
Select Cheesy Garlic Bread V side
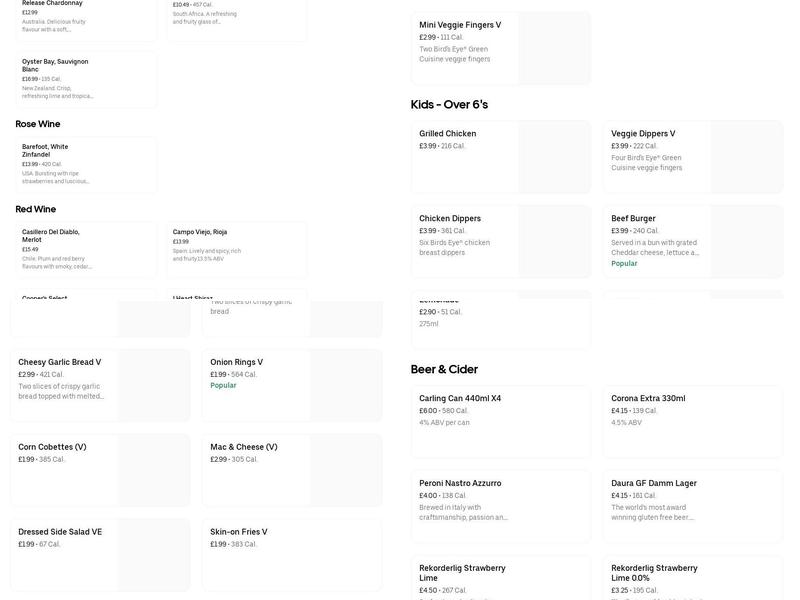[100, 385]
